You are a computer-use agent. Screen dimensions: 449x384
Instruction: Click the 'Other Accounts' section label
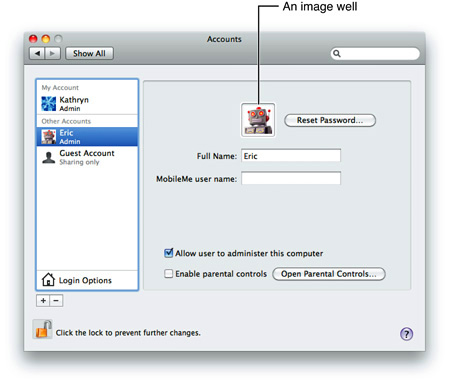coord(66,121)
